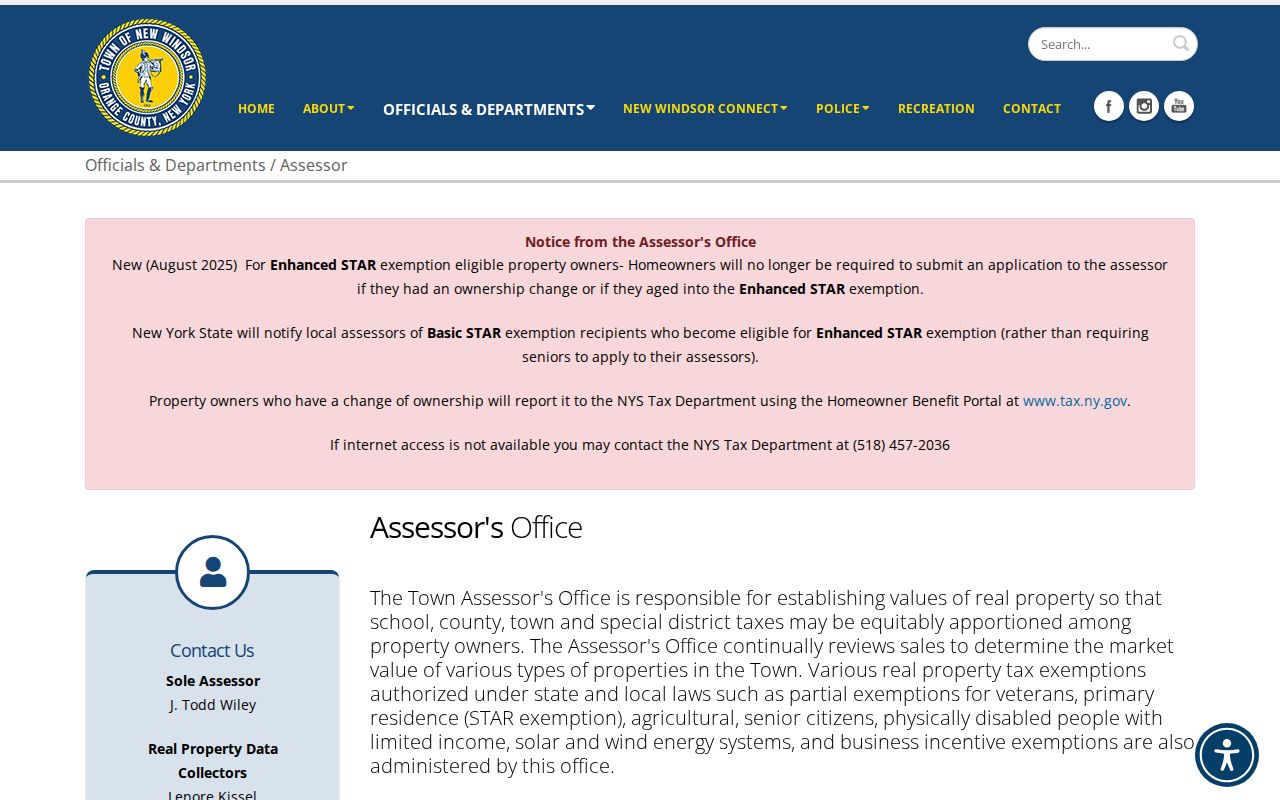Expand the About dropdown menu
This screenshot has width=1280, height=800.
tap(329, 108)
